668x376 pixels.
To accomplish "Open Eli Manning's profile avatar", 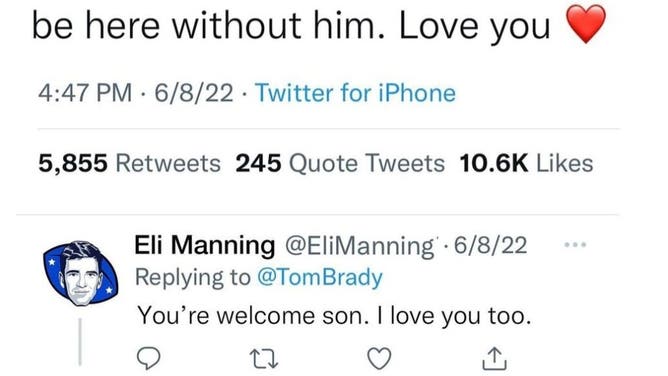I will [80, 273].
